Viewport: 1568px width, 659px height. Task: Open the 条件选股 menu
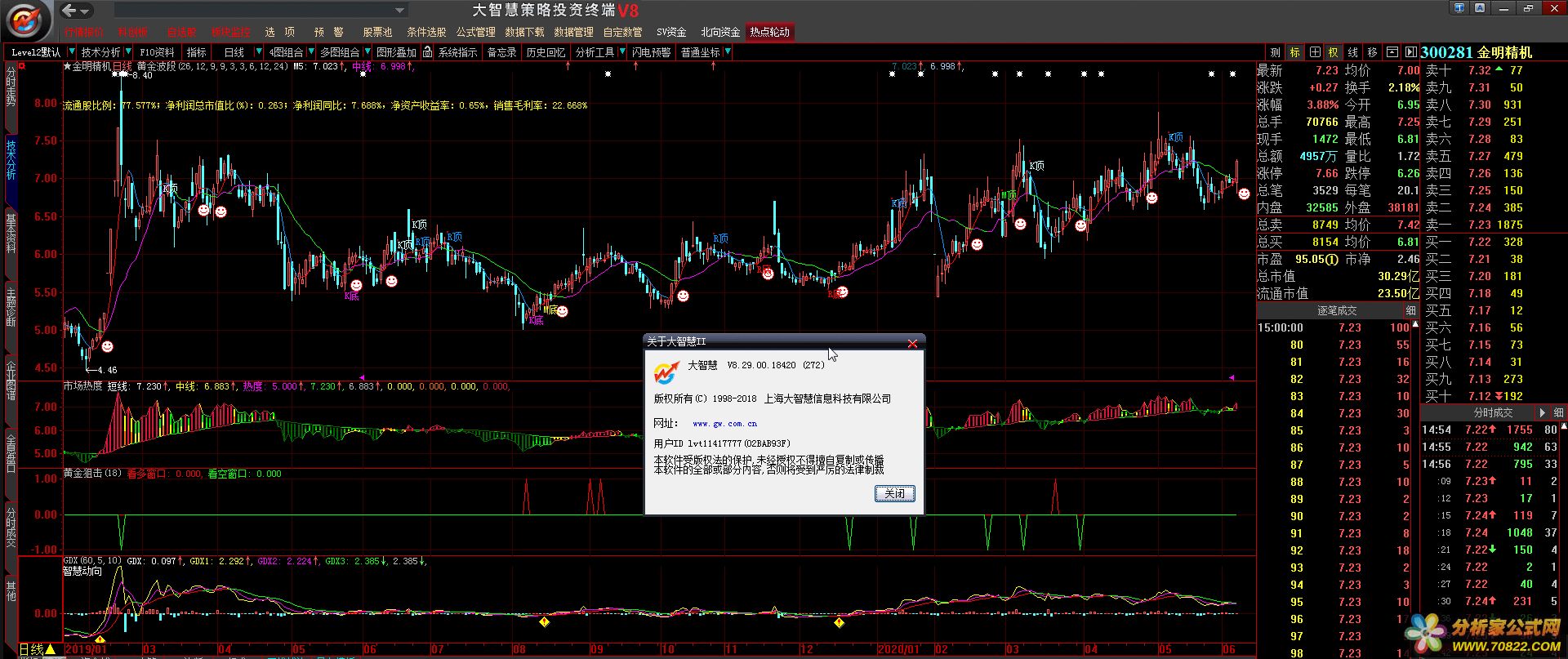pyautogui.click(x=426, y=32)
